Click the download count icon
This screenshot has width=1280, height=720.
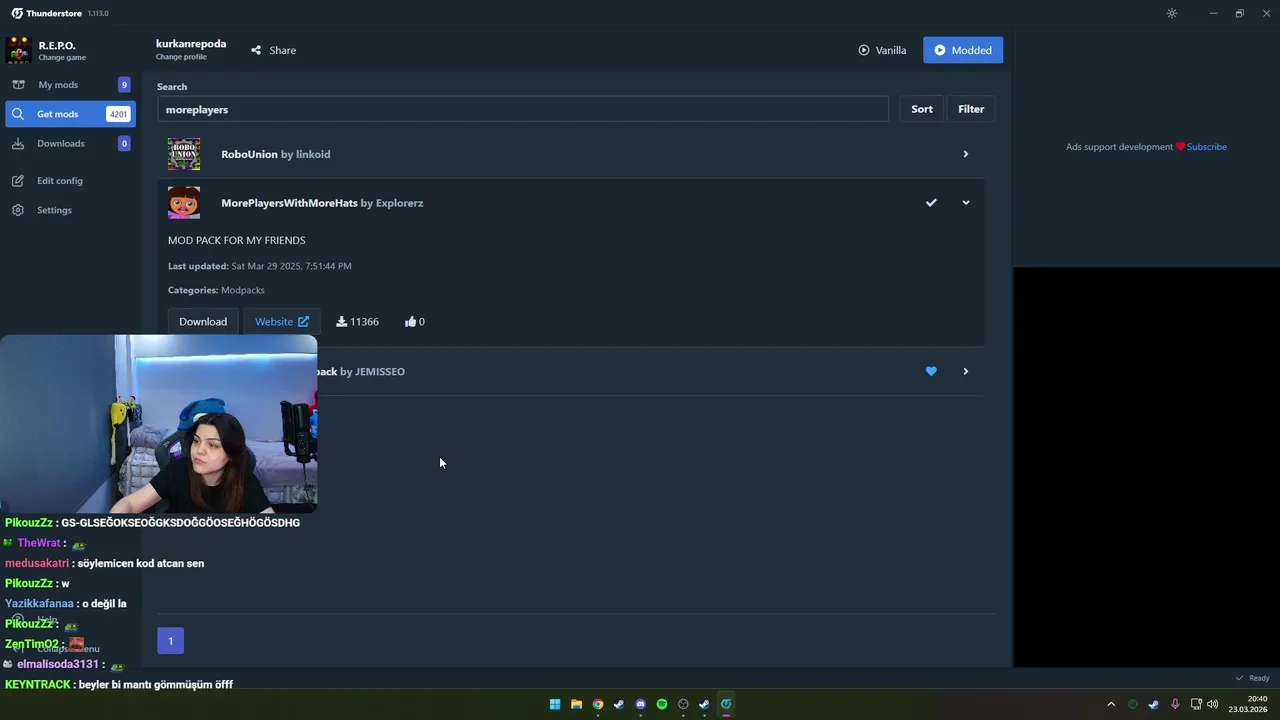coord(341,322)
